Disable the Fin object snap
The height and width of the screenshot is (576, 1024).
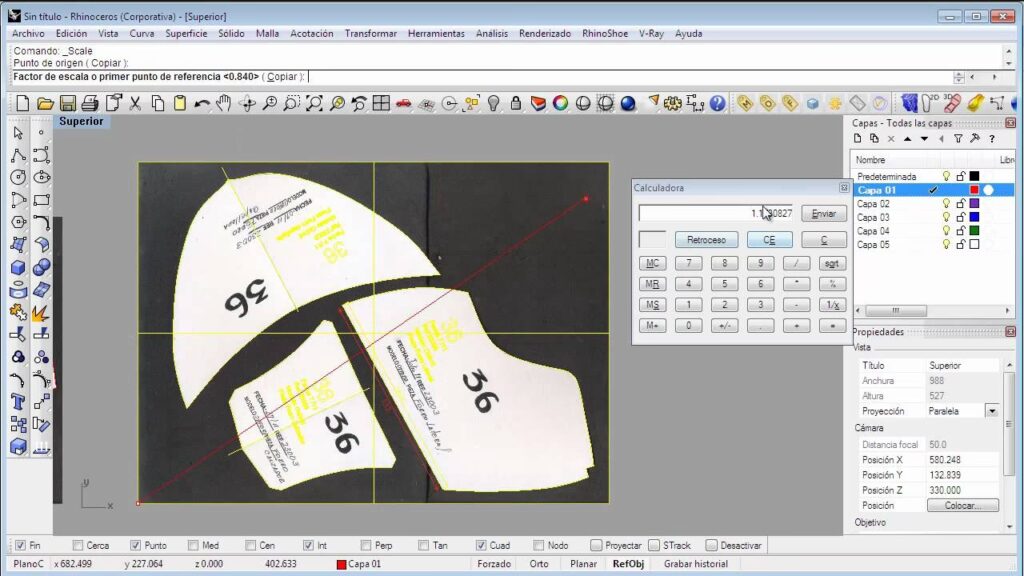(x=20, y=545)
